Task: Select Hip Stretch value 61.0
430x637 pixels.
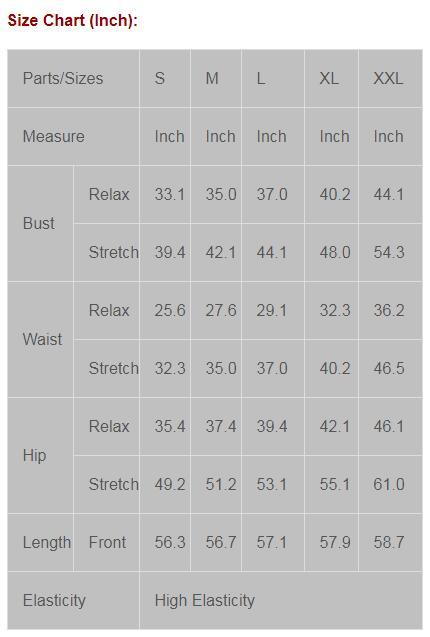Action: 389,484
